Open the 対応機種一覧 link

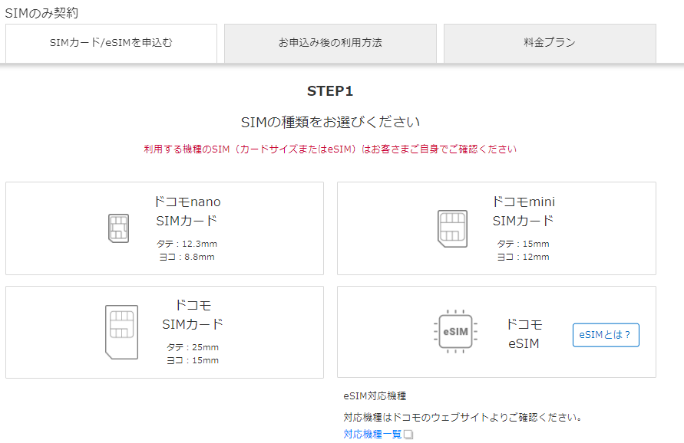[x=373, y=434]
